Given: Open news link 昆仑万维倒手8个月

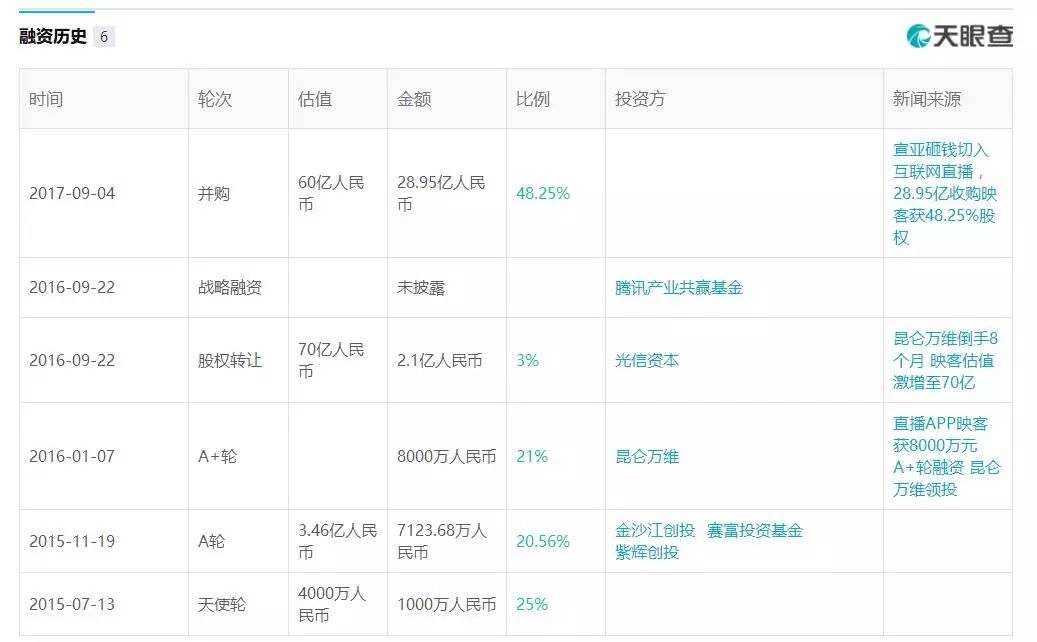Looking at the screenshot, I should click(946, 360).
